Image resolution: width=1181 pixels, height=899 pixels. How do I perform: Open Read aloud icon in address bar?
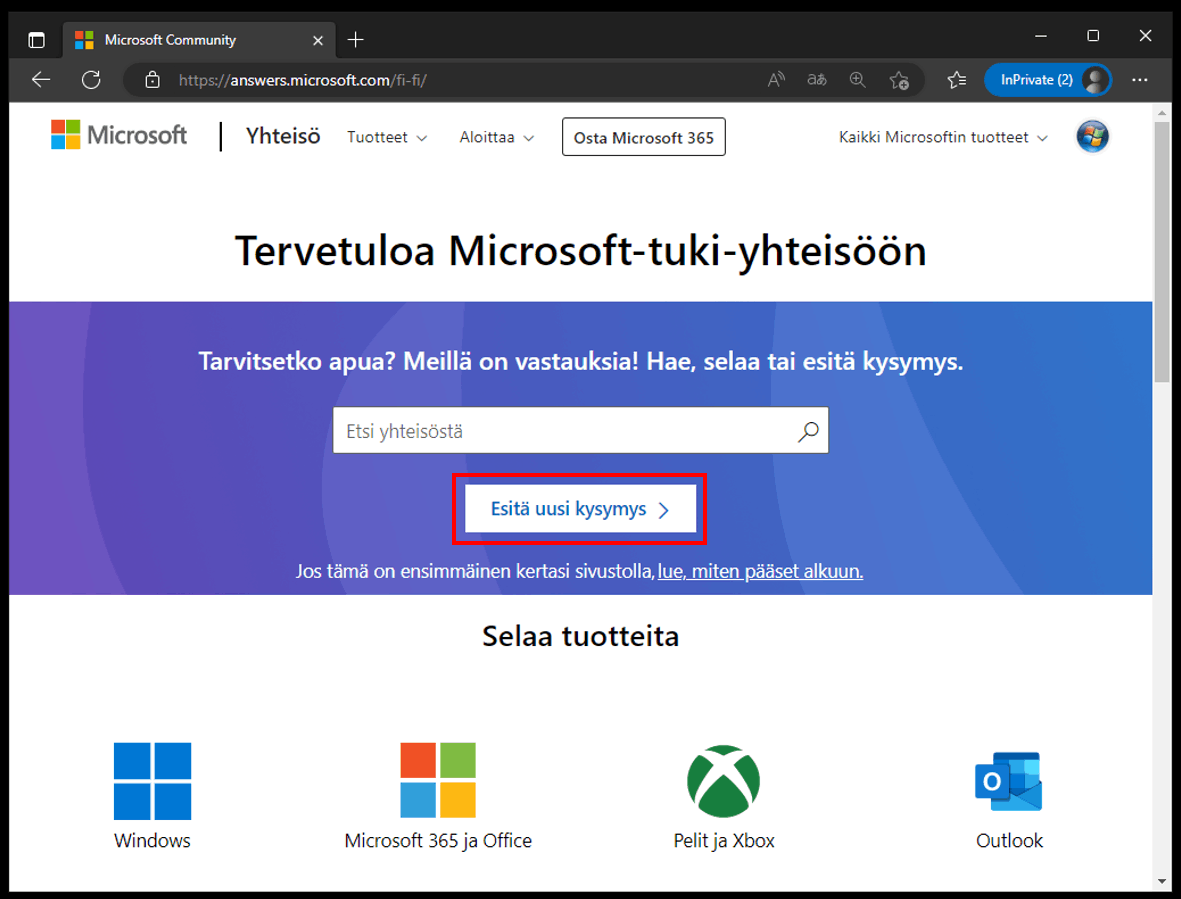tap(776, 80)
